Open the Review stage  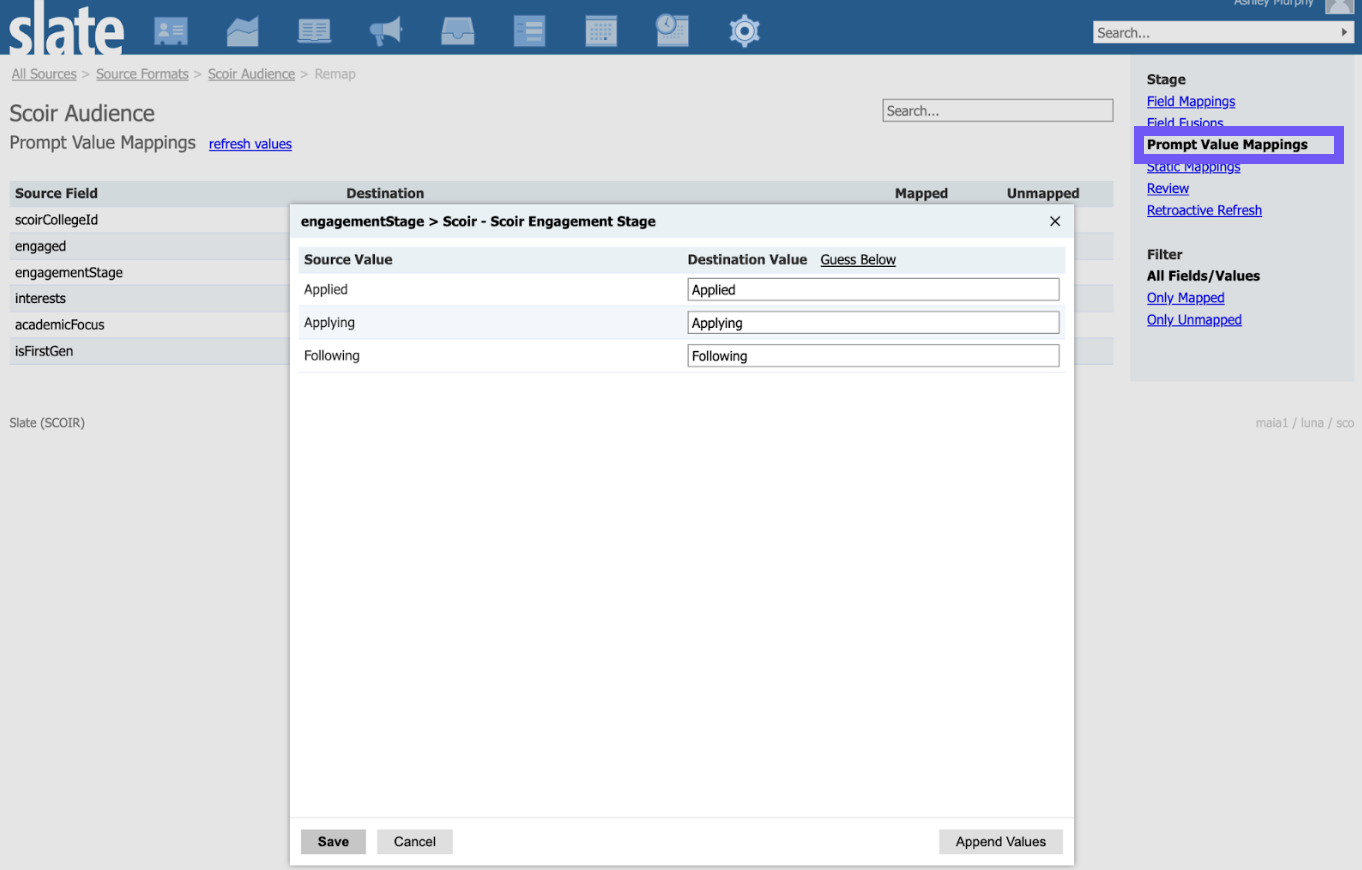1168,188
